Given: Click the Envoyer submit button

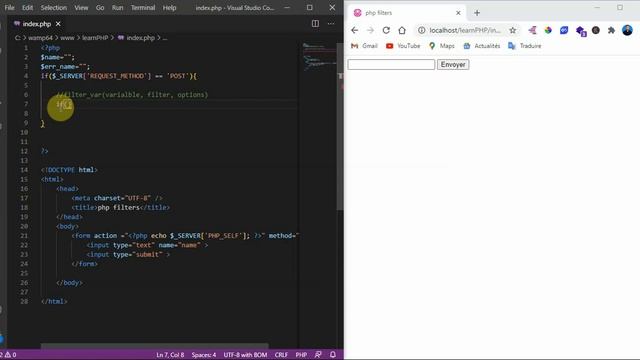Looking at the screenshot, I should pos(453,64).
